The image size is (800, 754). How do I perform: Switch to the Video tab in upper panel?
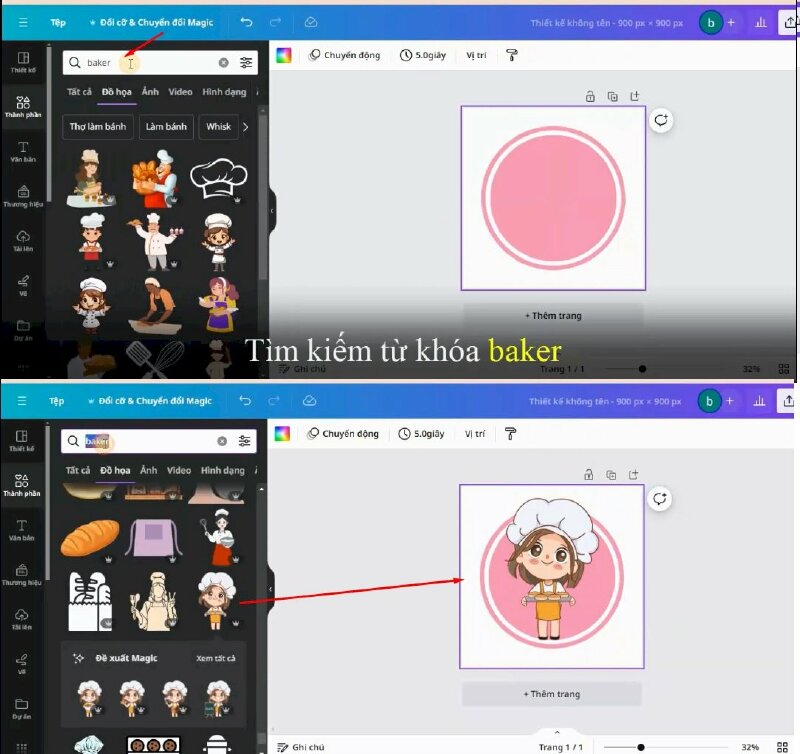click(180, 92)
